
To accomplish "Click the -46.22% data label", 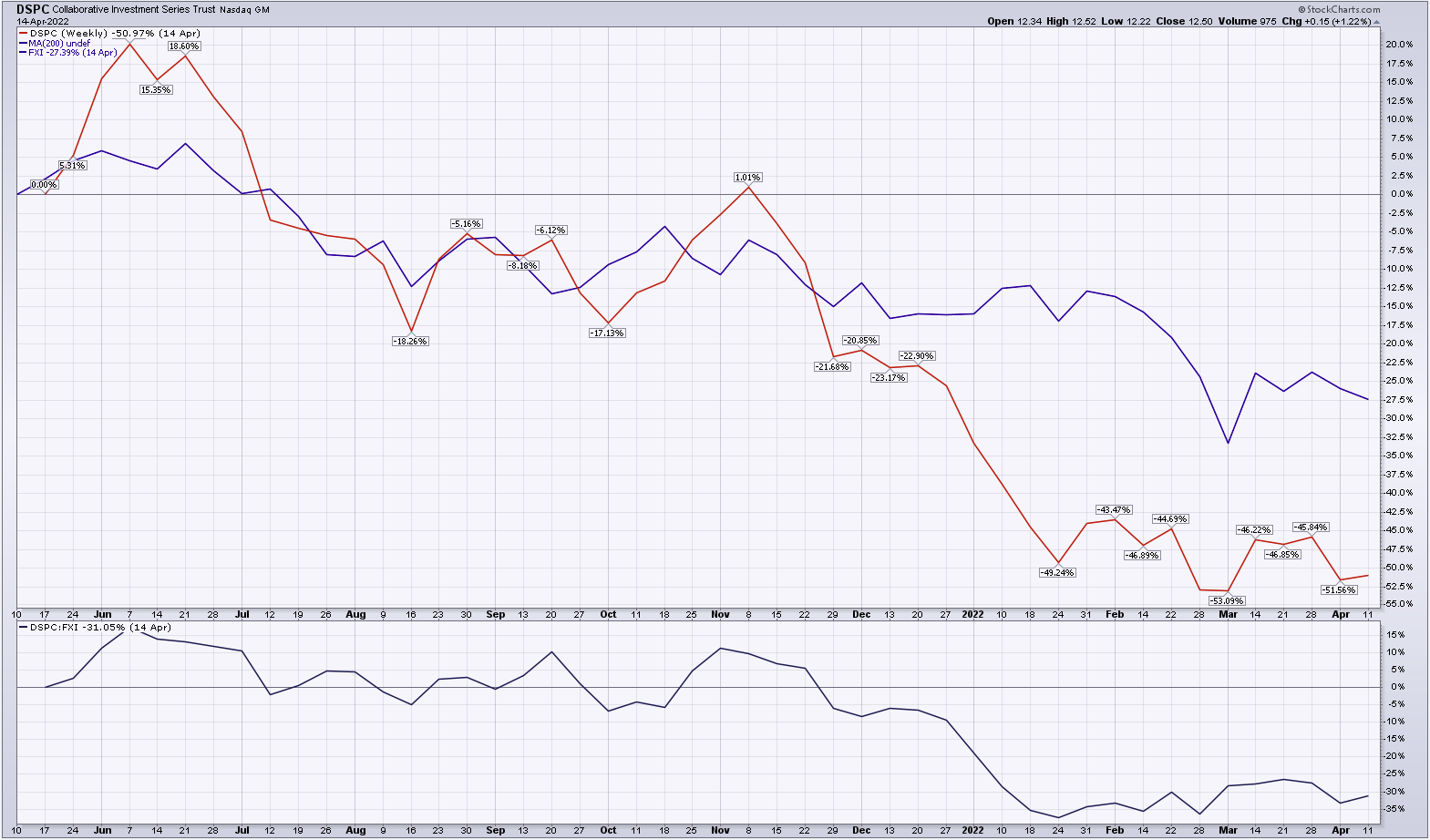I will (1254, 529).
